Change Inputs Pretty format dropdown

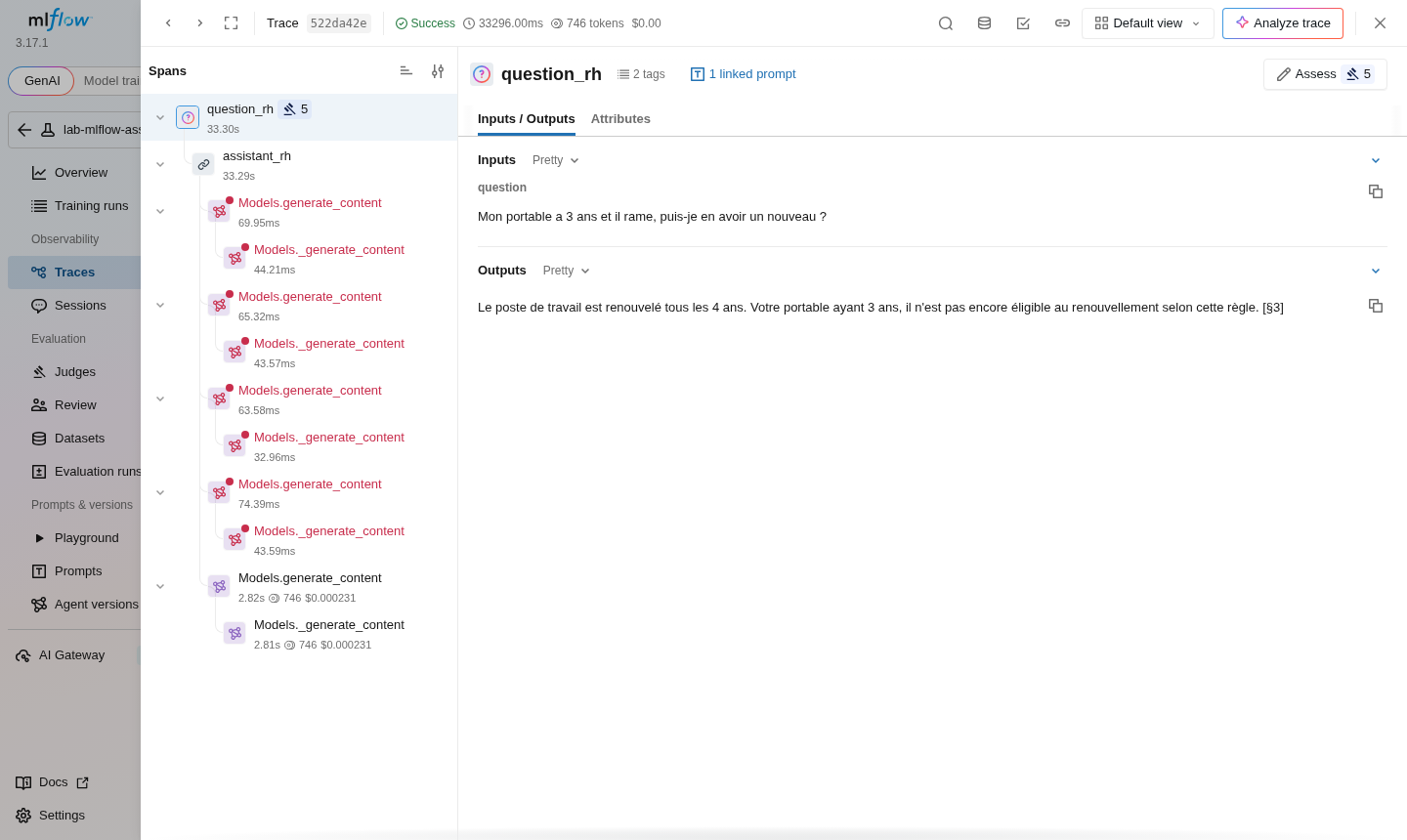(x=556, y=160)
